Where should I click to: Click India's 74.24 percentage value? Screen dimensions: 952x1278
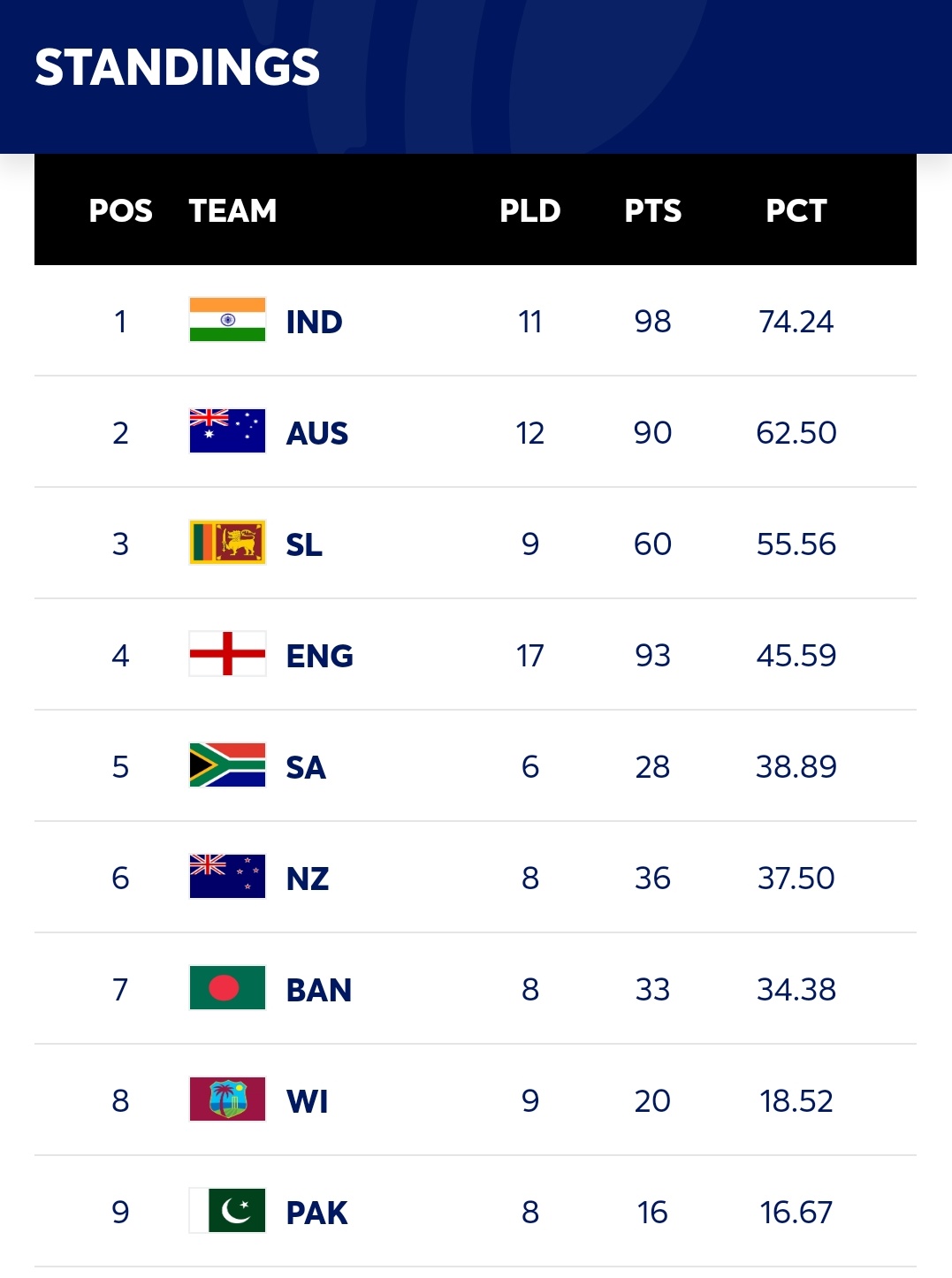click(x=796, y=322)
